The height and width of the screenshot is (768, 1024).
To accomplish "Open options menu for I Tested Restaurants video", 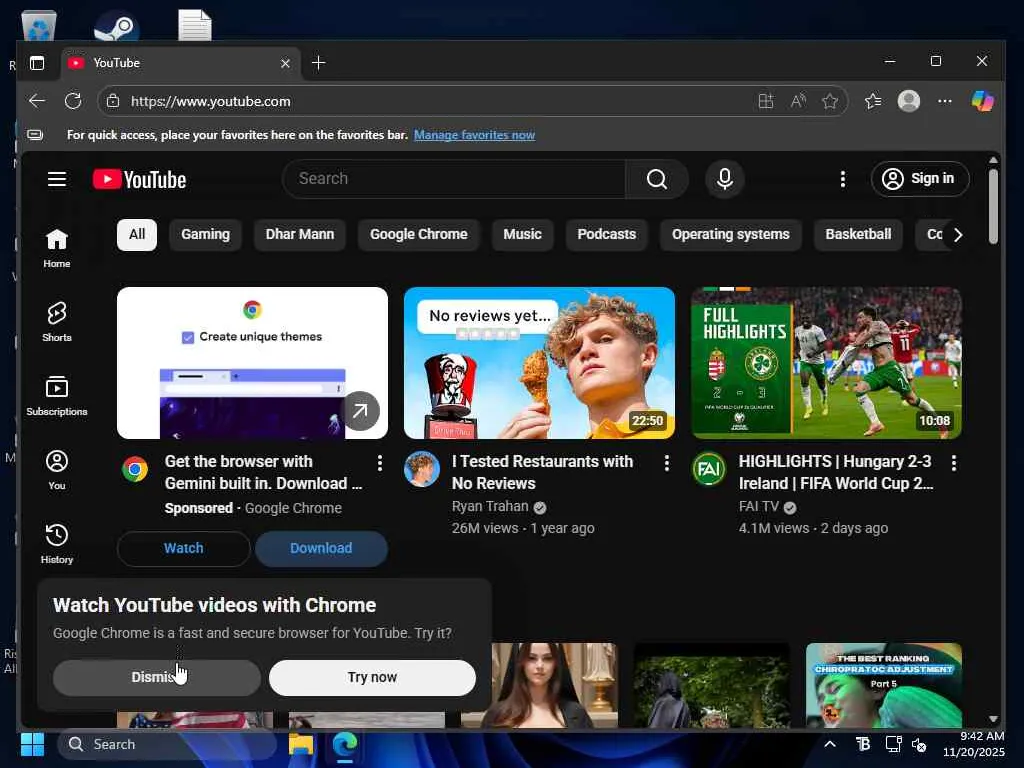I will point(666,463).
